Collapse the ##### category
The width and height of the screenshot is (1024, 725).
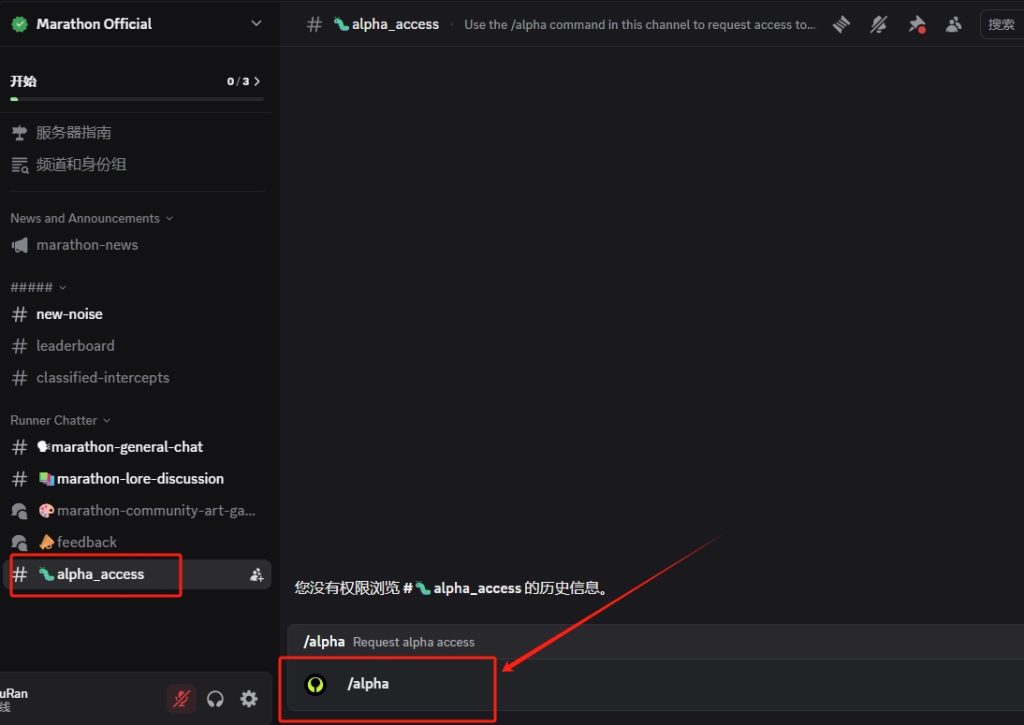[38, 287]
